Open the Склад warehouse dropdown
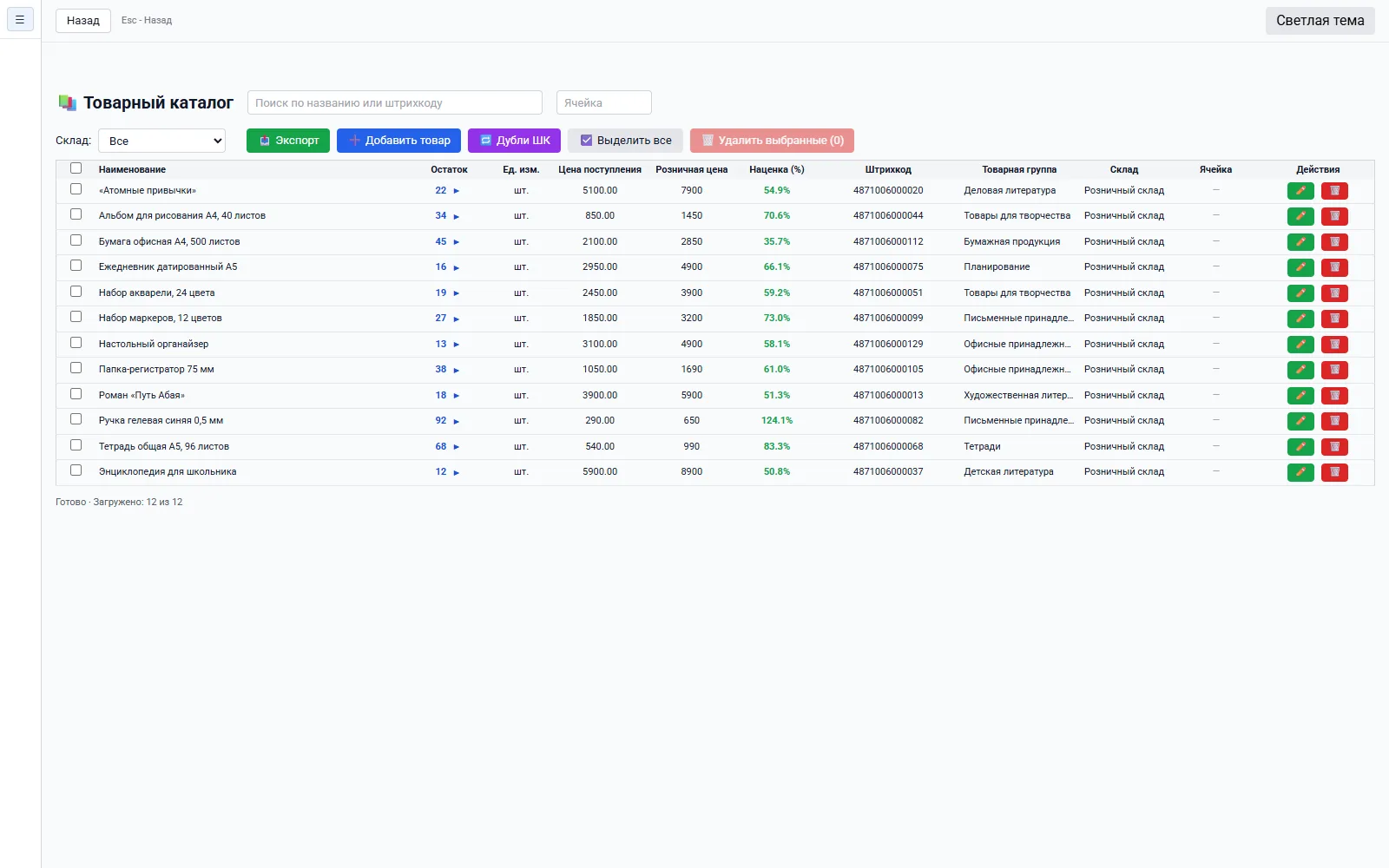Viewport: 1389px width, 868px height. (x=161, y=141)
